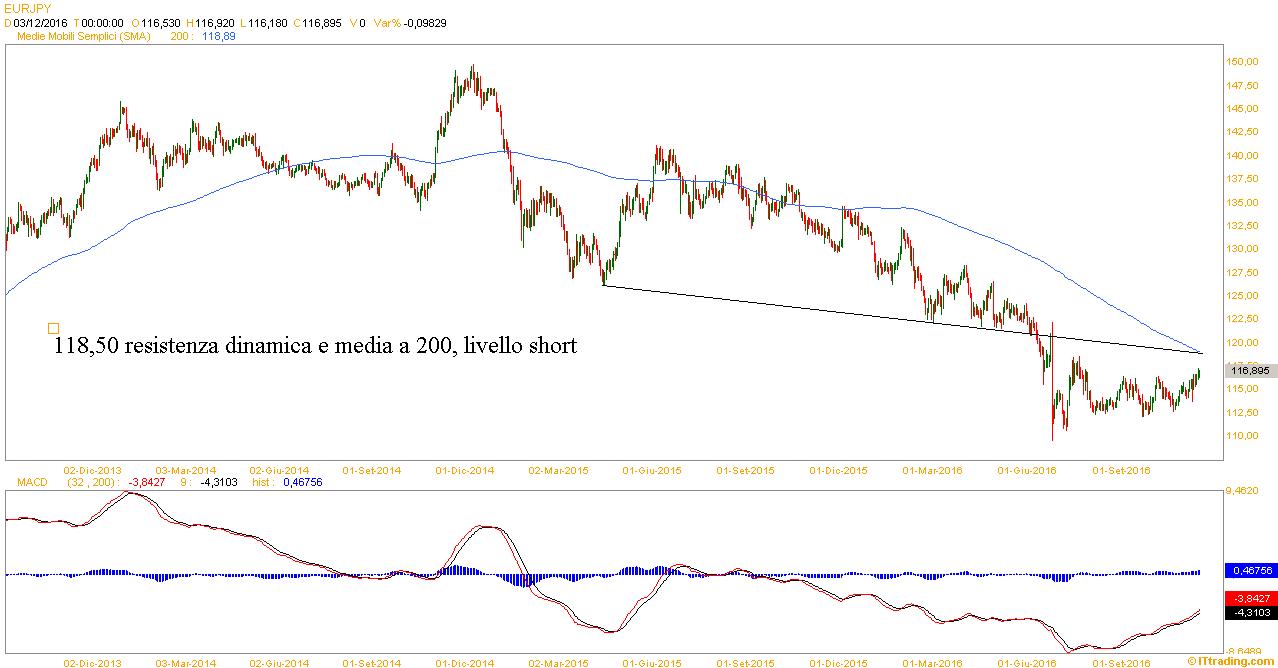Select the '118,50 resistenza dinamica' annotation text
This screenshot has width=1278, height=668.
315,346
